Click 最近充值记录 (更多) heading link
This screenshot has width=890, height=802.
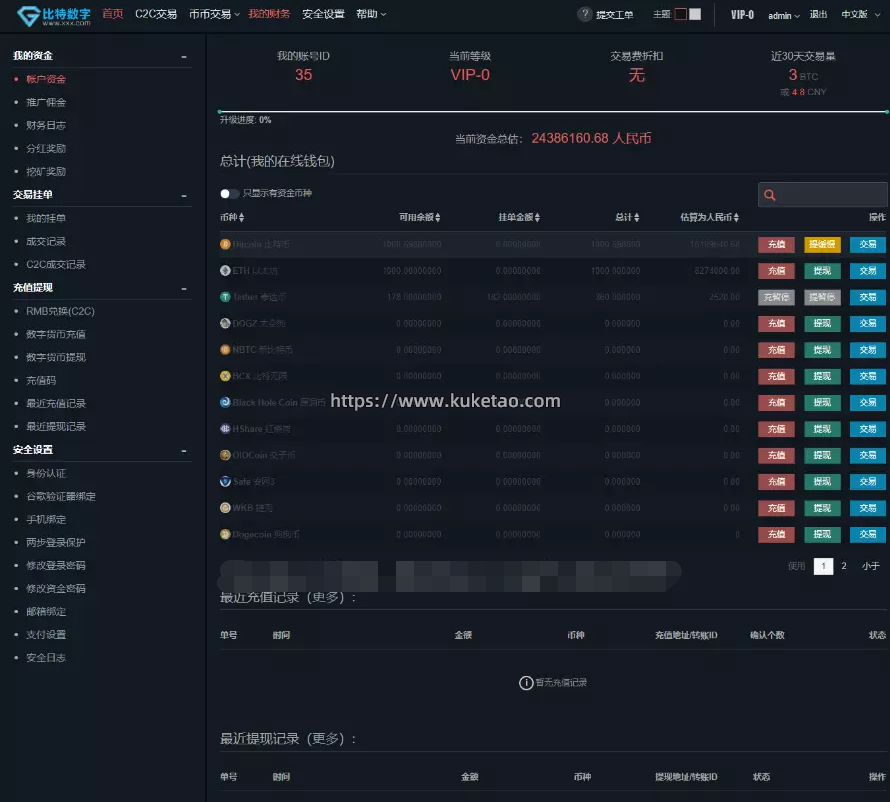pos(288,598)
